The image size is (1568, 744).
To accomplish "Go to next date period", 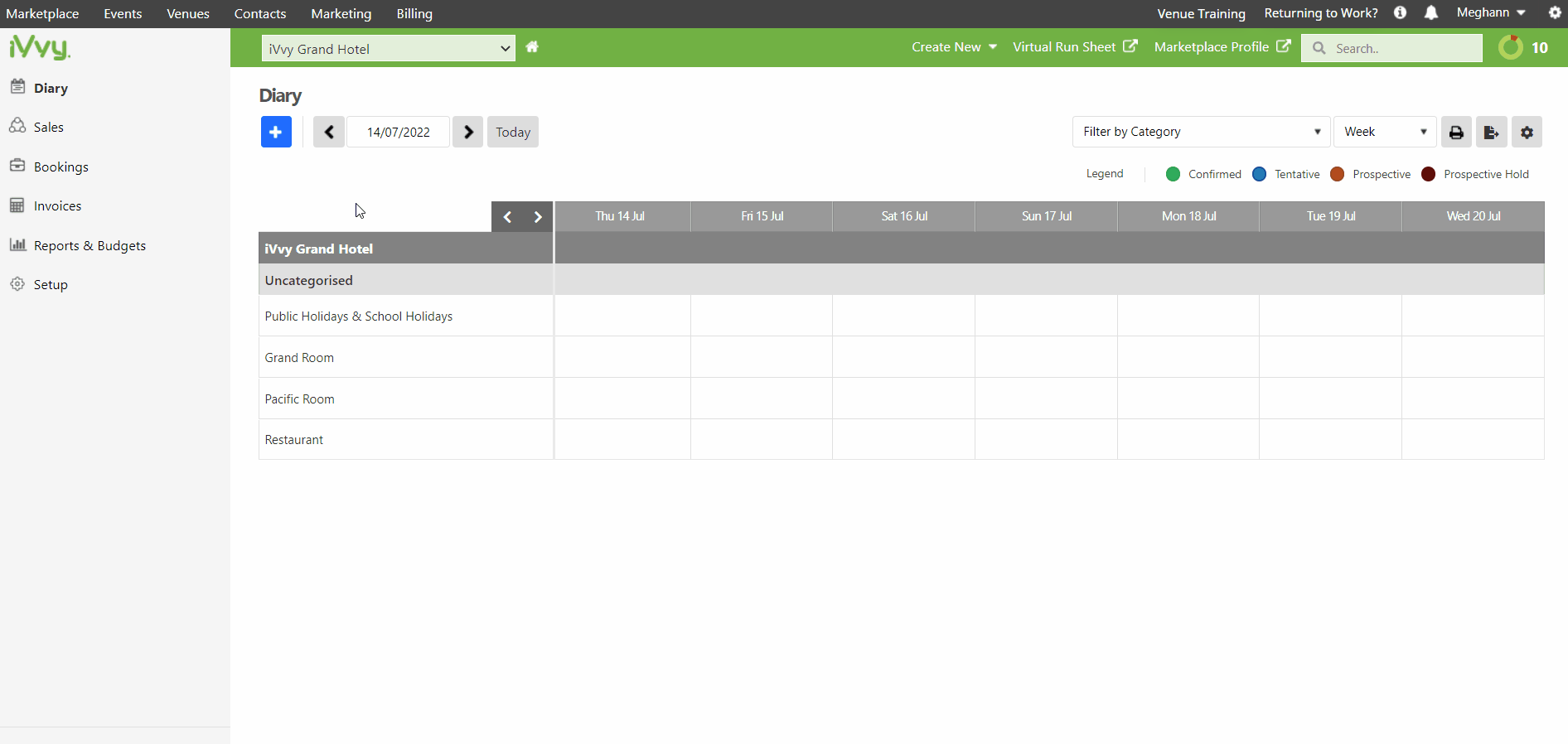I will [x=468, y=132].
